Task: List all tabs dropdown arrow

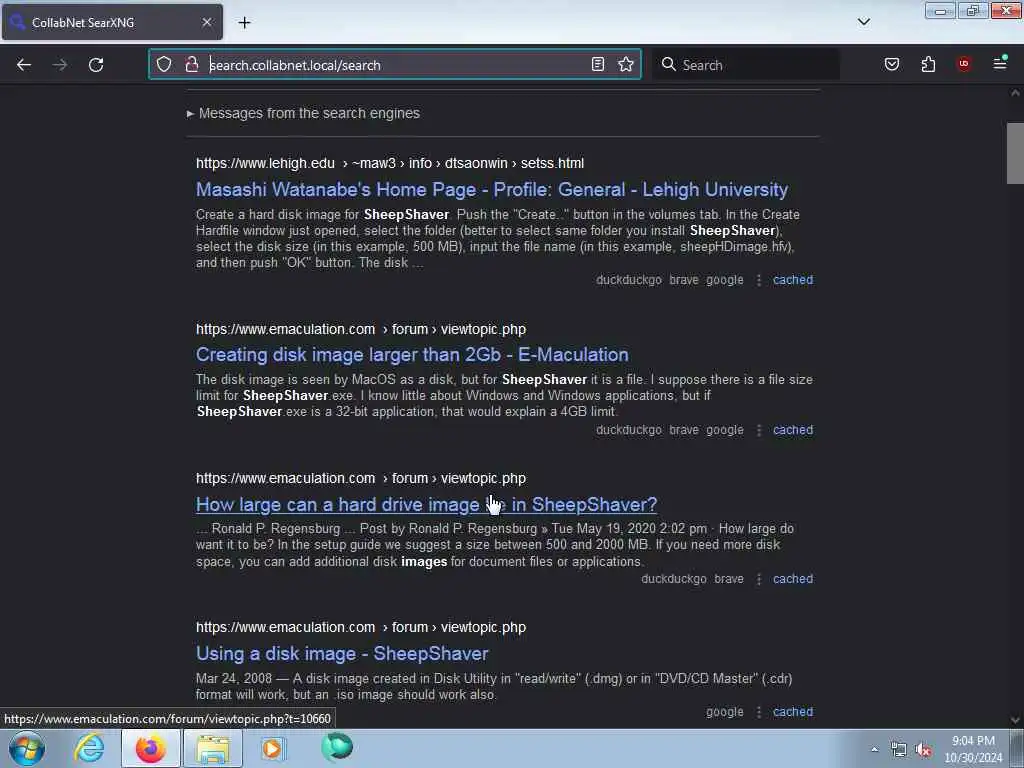Action: 863,22
